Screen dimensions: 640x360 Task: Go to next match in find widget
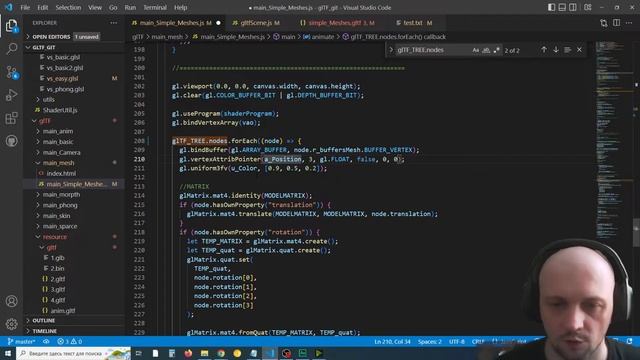point(556,50)
